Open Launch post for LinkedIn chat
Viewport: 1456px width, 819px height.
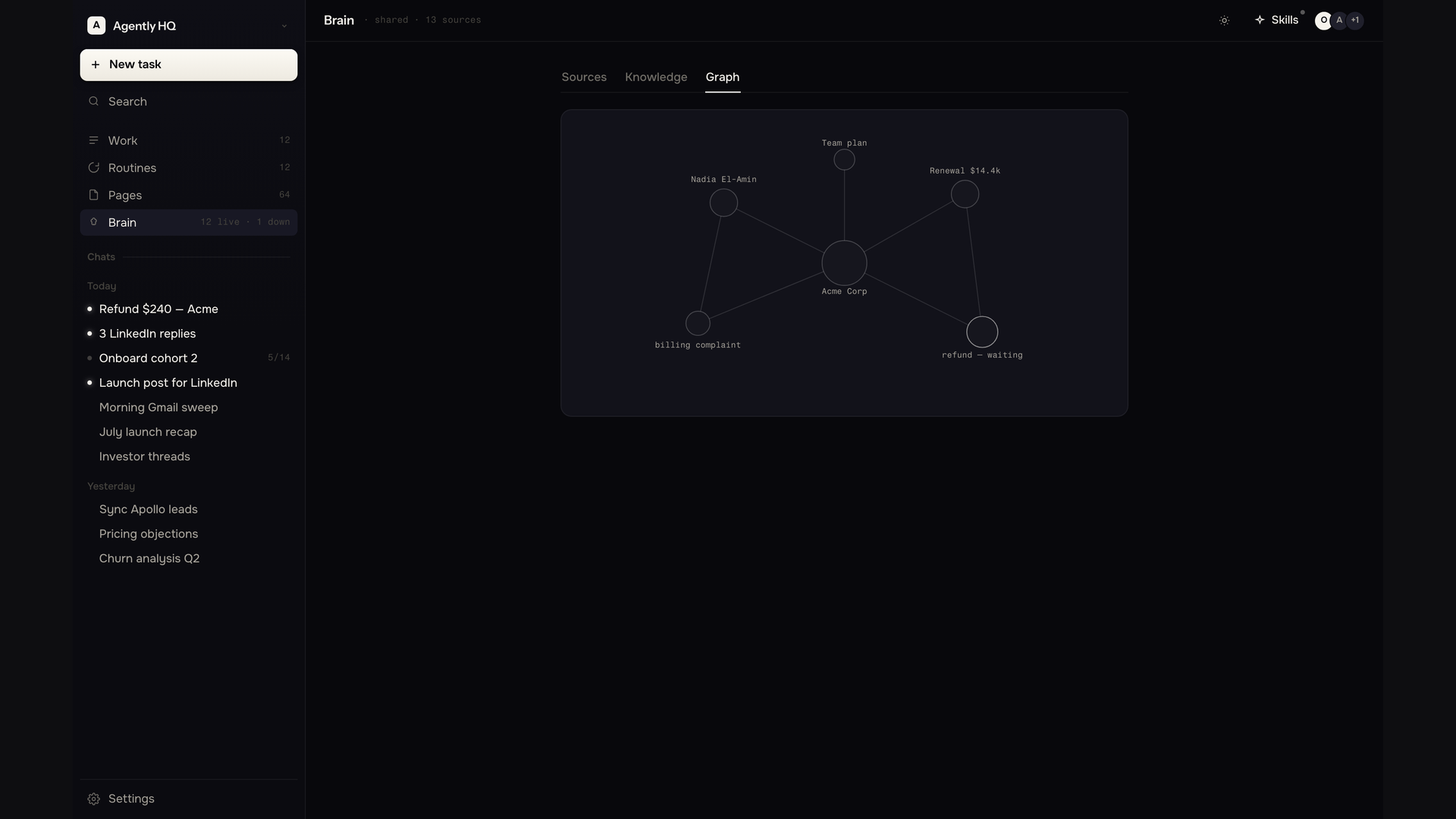point(189,383)
